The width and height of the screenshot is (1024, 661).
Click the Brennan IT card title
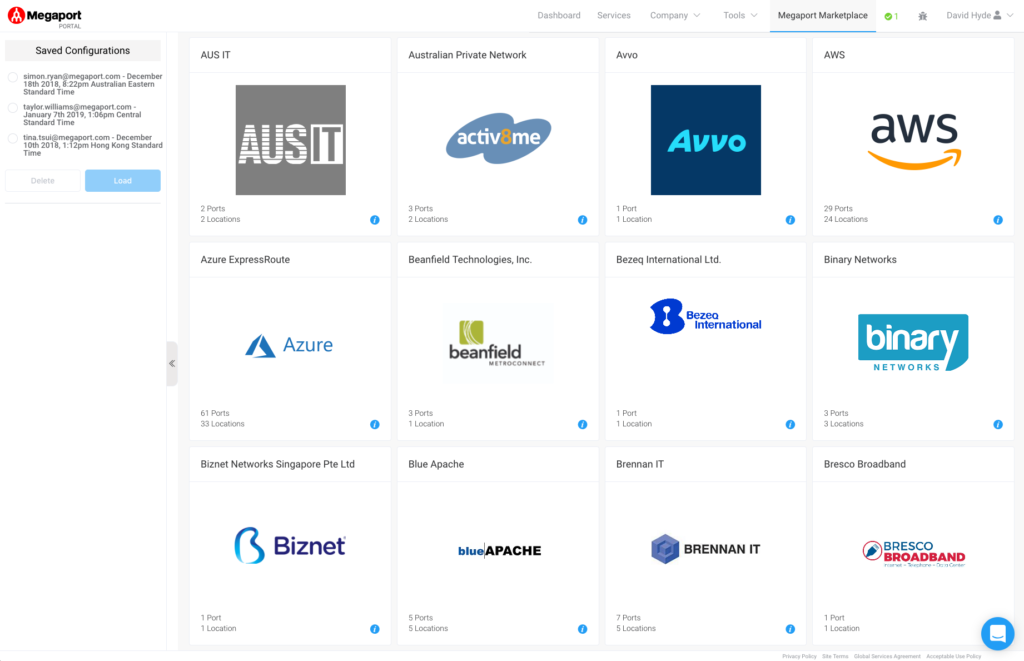click(x=640, y=464)
